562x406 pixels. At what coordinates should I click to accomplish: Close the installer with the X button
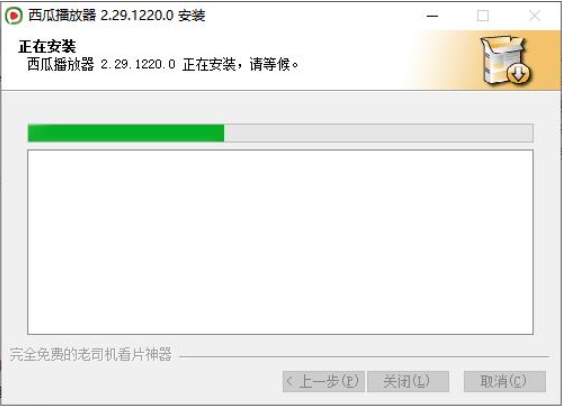point(534,16)
